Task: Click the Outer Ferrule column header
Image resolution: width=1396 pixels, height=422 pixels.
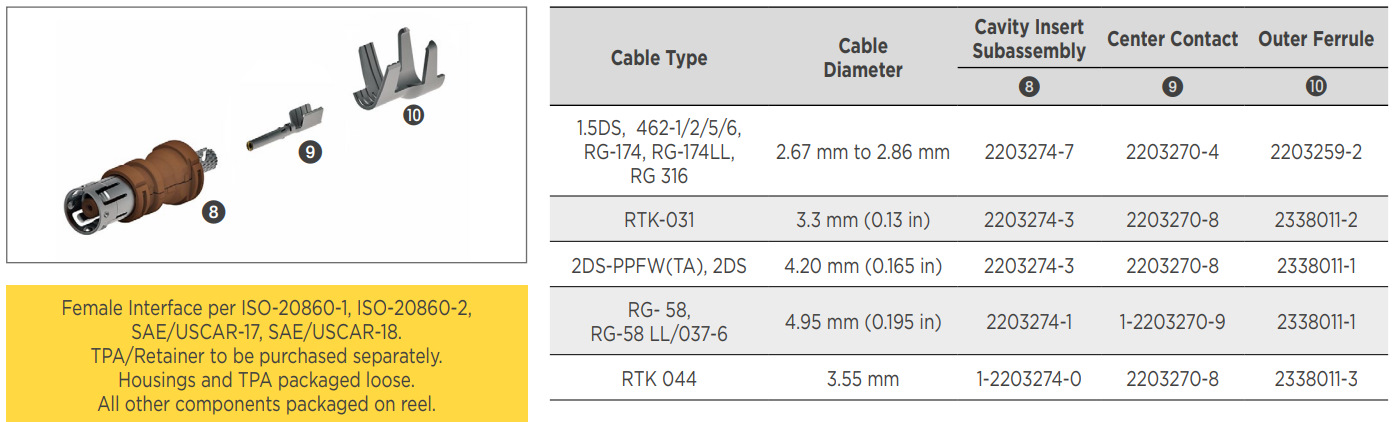Action: coord(1316,40)
